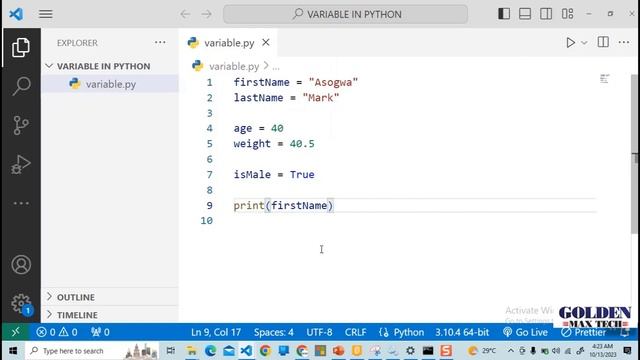
Task: Click line number 10 in the gutter
Action: (x=207, y=221)
